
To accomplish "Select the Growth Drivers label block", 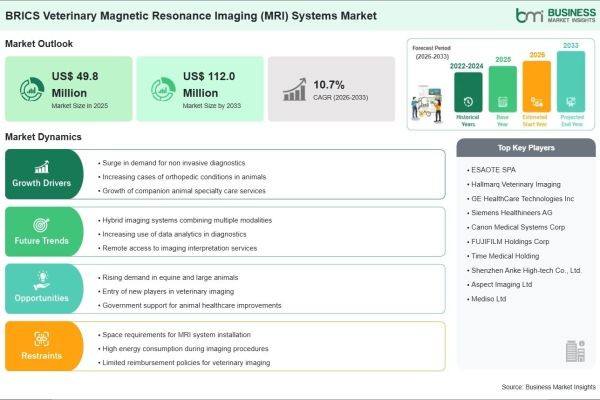I will click(x=44, y=174).
